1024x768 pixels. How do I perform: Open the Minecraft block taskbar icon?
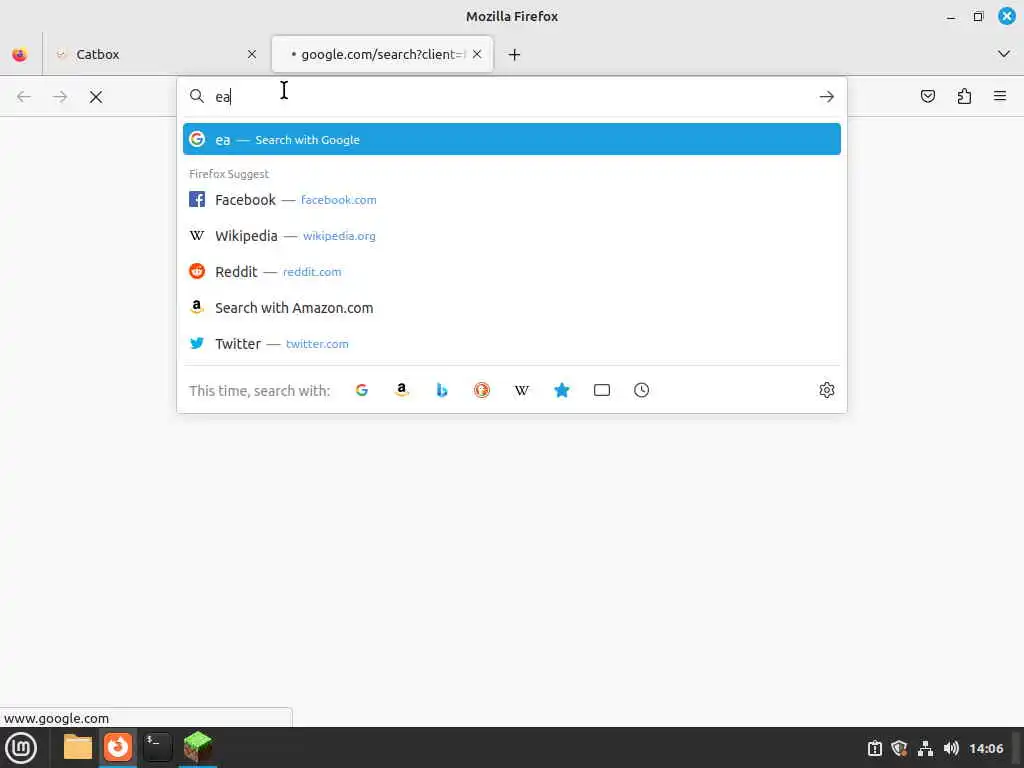coord(198,747)
